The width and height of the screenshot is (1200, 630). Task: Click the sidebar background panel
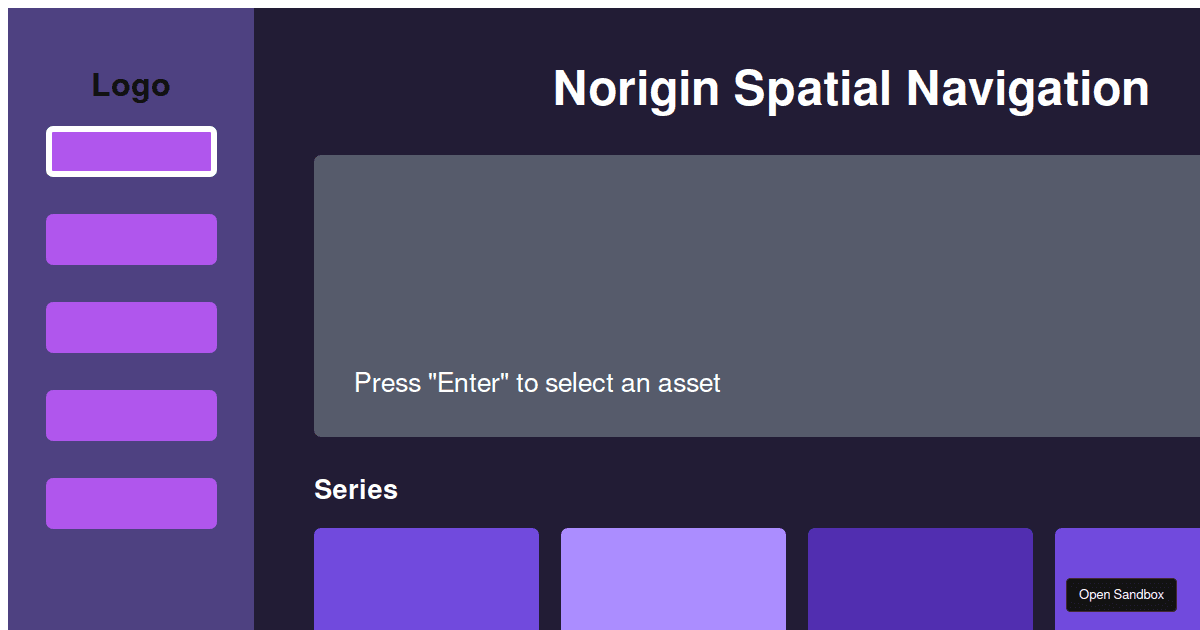point(131,580)
